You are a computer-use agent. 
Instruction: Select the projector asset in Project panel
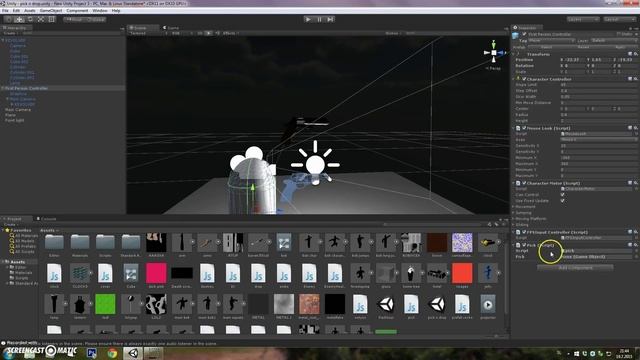tap(488, 307)
